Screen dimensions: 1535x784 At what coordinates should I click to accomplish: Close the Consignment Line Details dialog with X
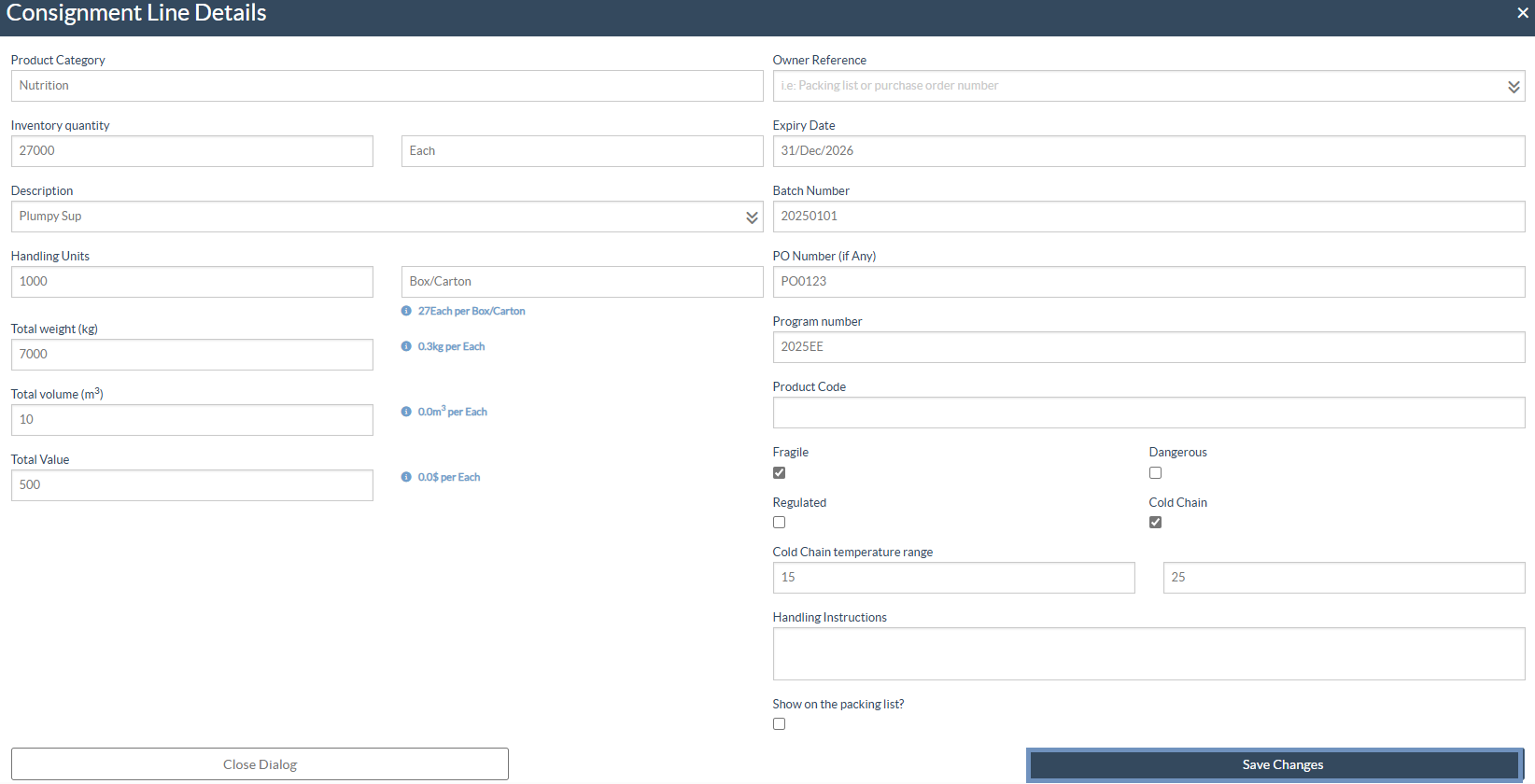1522,13
